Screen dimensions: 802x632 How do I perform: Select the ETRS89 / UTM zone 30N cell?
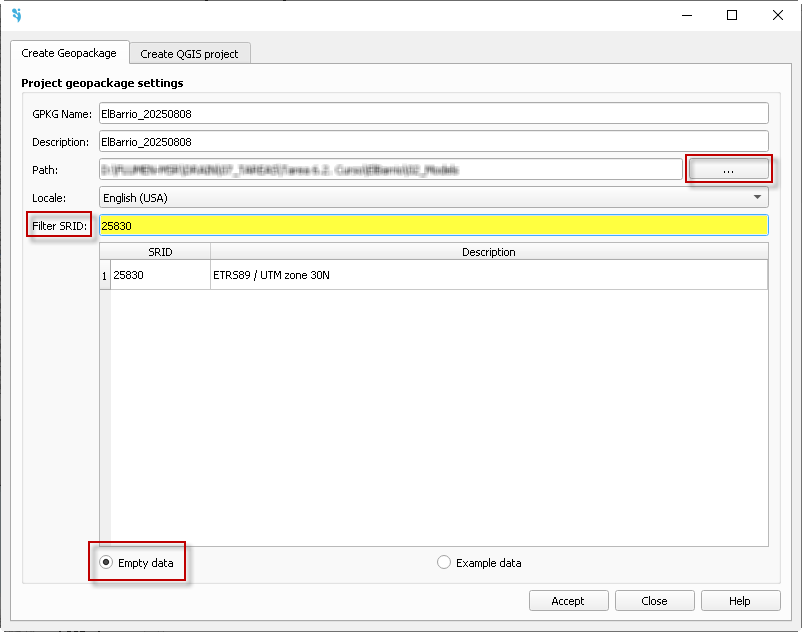pos(488,275)
